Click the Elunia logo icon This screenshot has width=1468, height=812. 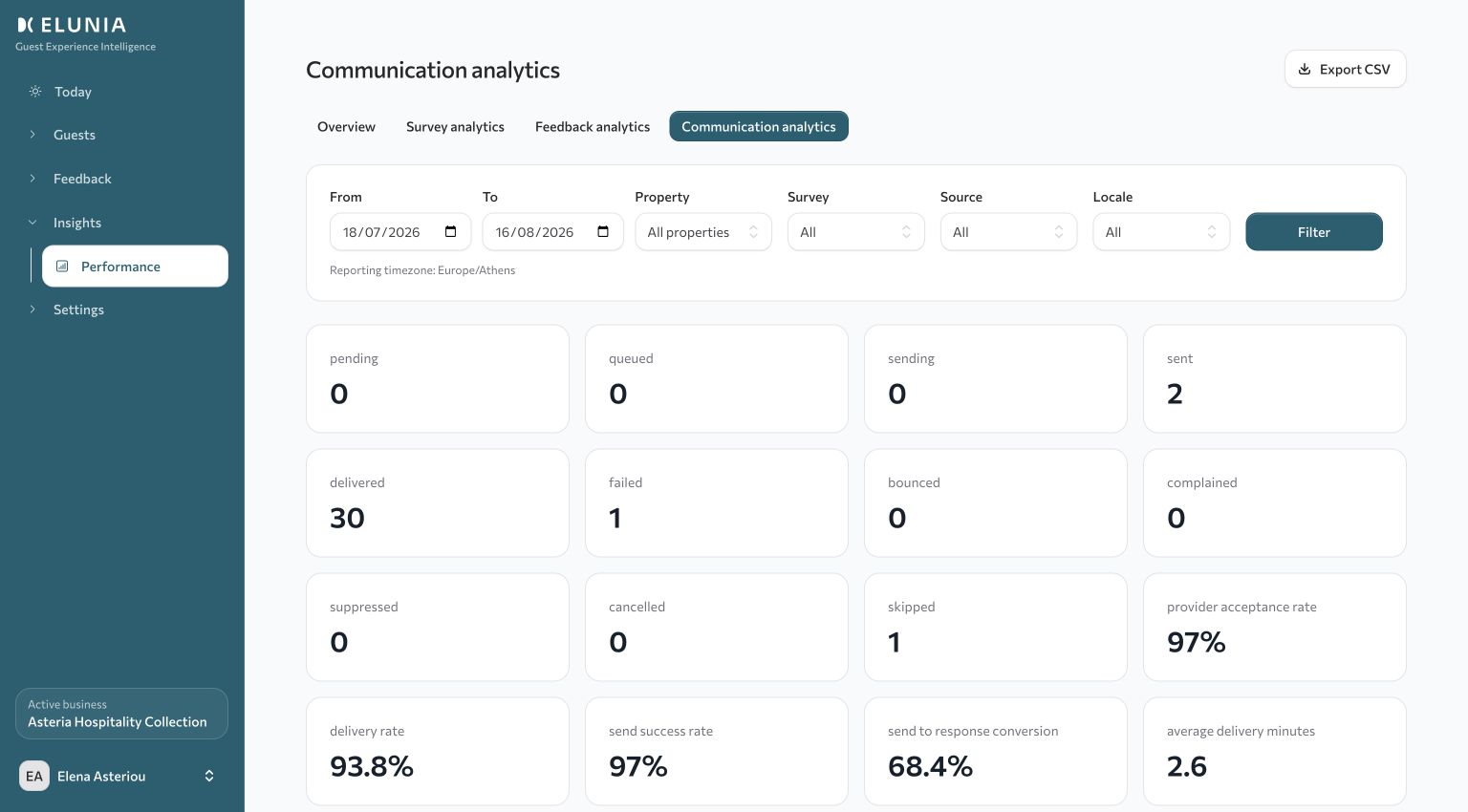click(26, 25)
